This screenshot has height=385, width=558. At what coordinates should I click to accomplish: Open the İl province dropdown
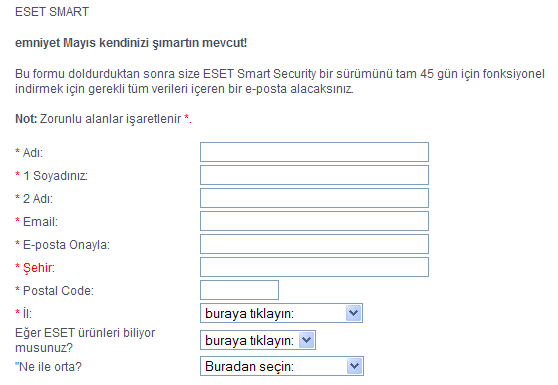[x=281, y=313]
